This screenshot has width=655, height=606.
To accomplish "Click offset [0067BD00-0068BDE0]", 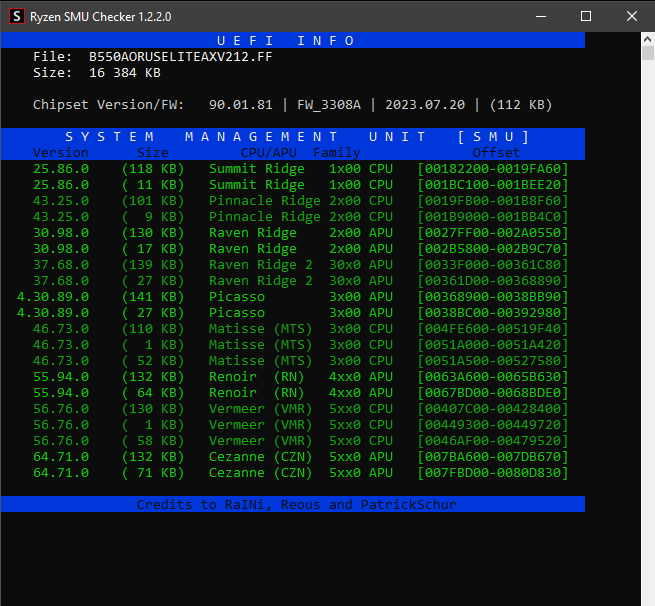I will [x=493, y=393].
